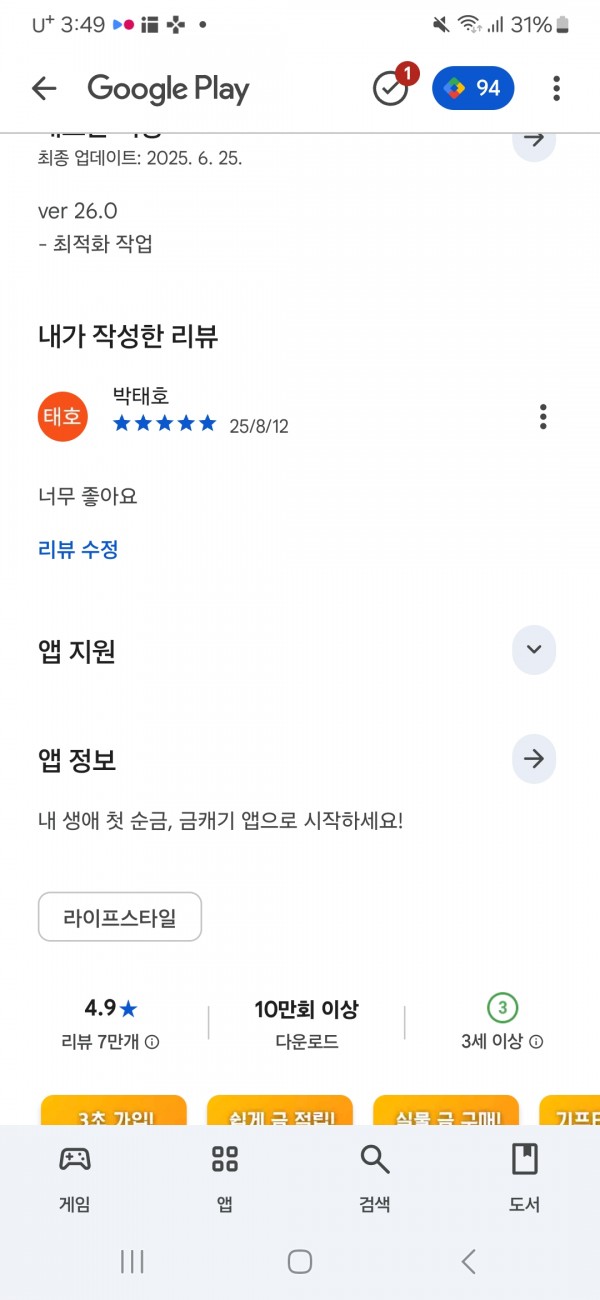Open Play Points badge showing 94
Viewport: 600px width, 1300px height.
(473, 88)
